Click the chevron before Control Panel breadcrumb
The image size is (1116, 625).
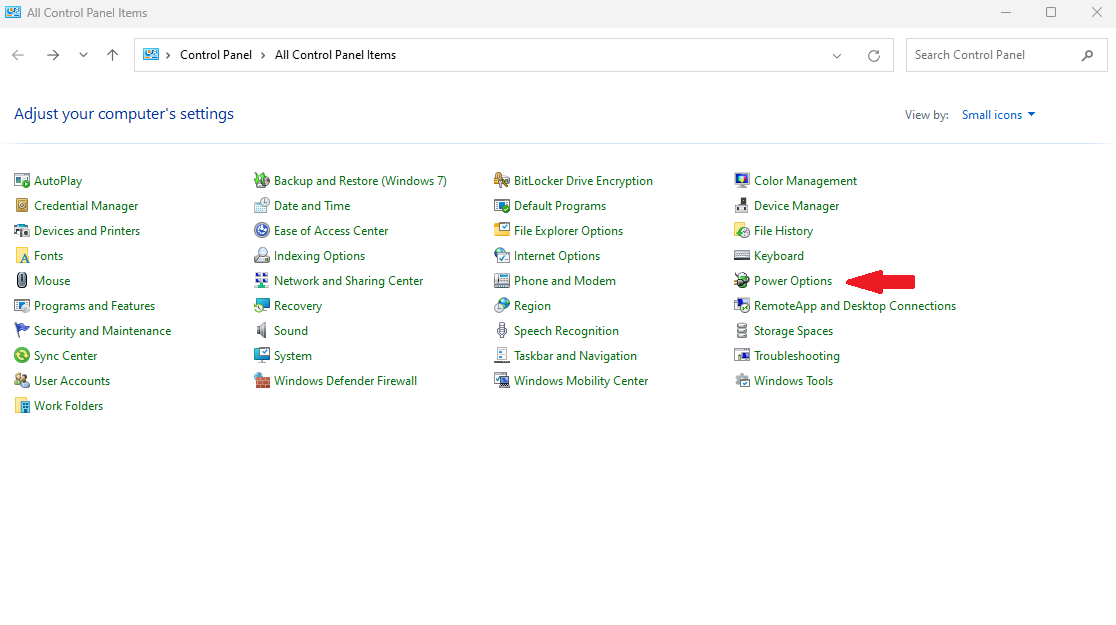click(168, 56)
